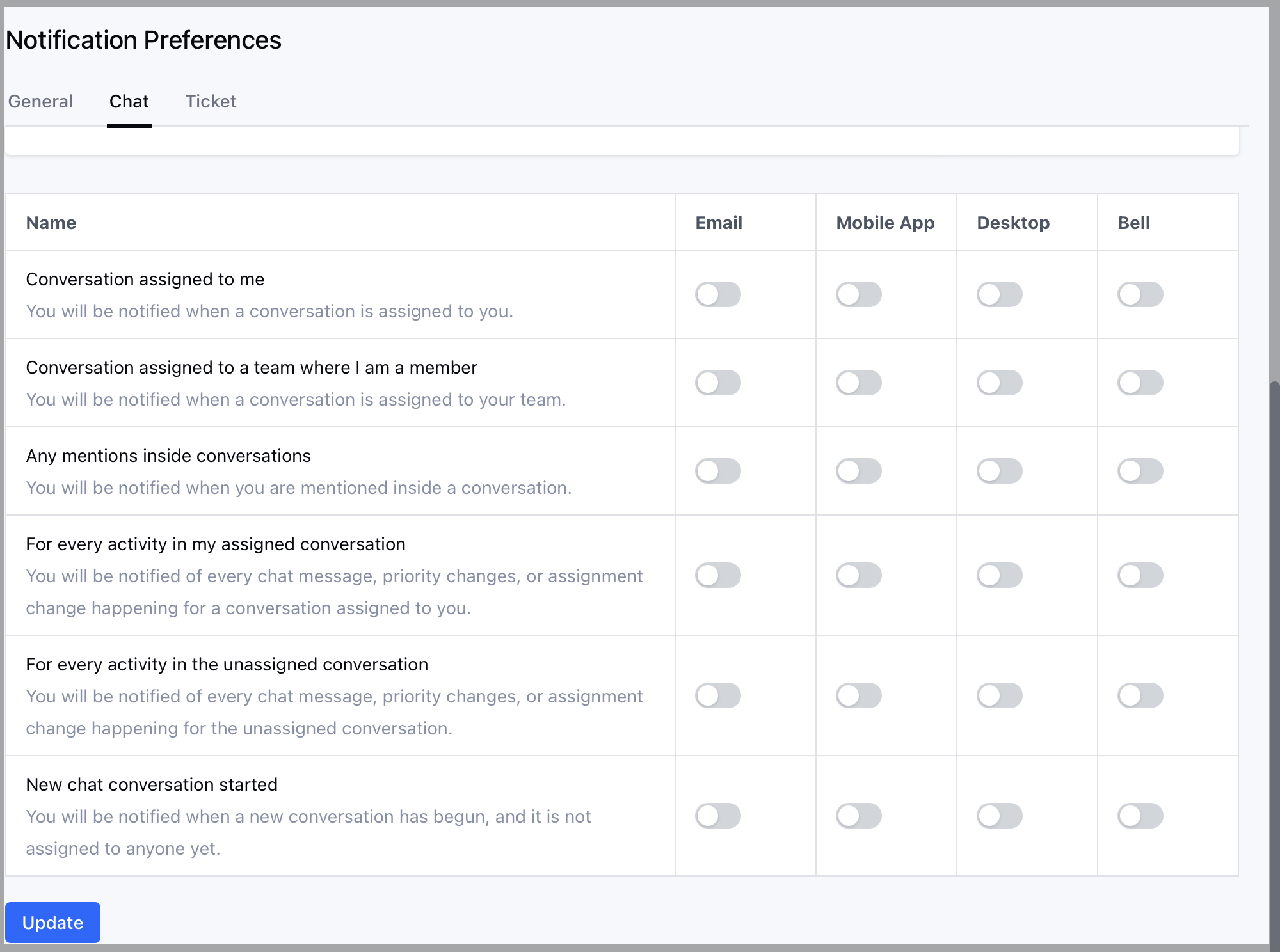The image size is (1280, 952).
Task: Open the Ticket notification preferences tab
Action: [x=211, y=101]
